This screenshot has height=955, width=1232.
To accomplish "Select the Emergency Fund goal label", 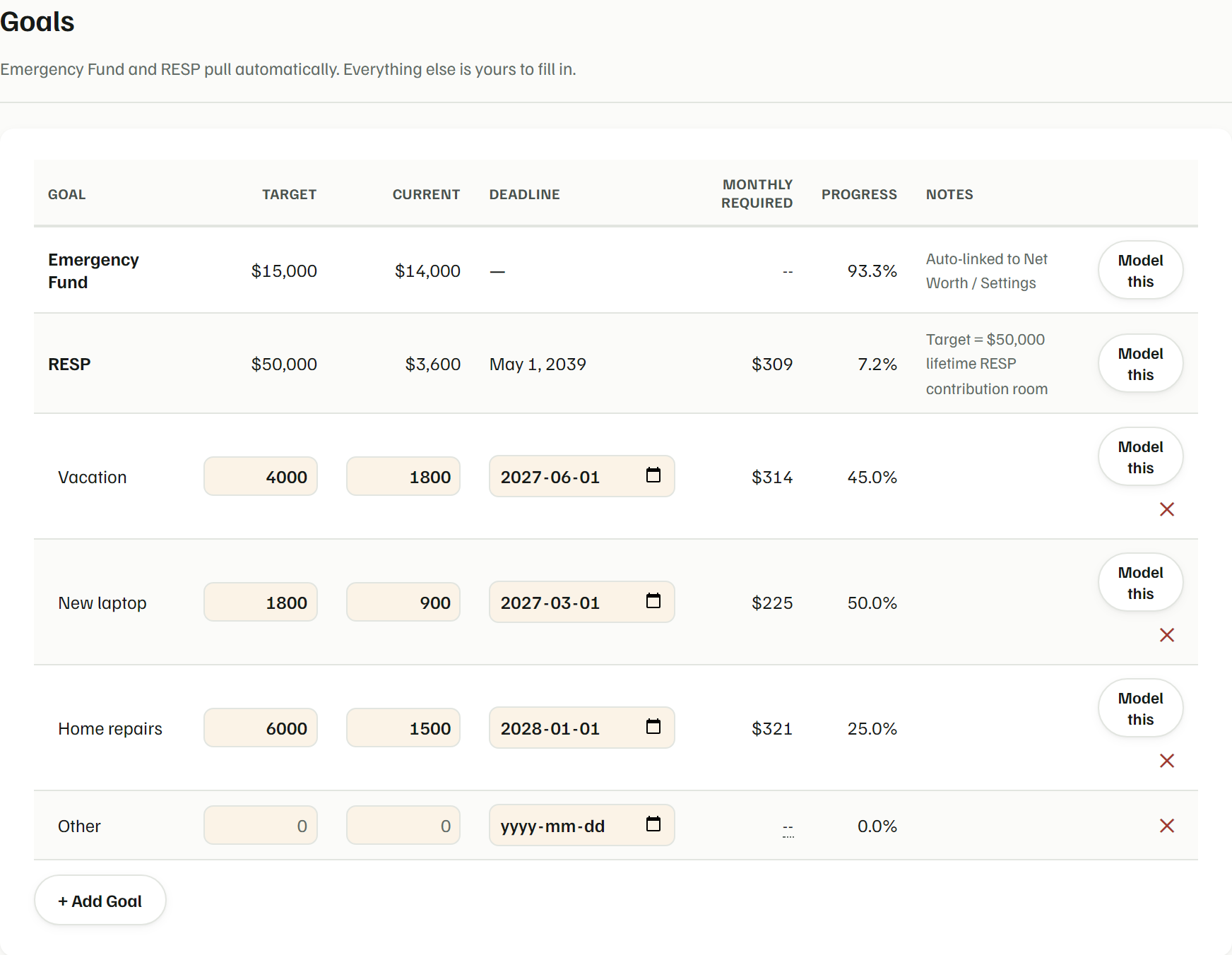I will [x=93, y=271].
